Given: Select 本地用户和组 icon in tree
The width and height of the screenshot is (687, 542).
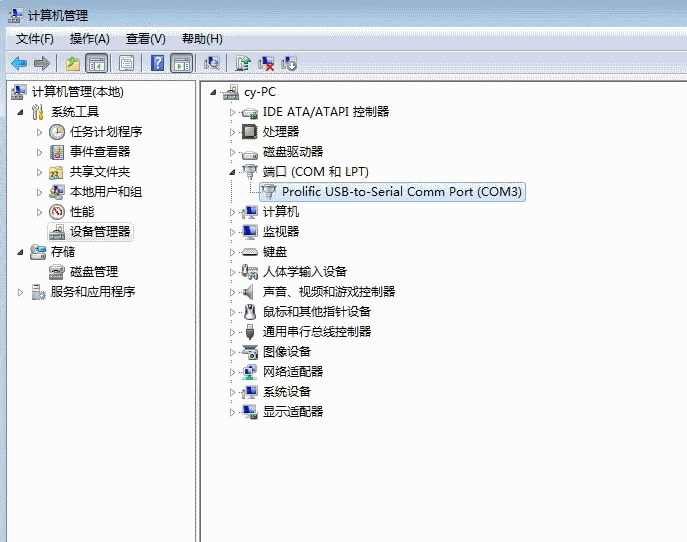Looking at the screenshot, I should coord(57,192).
